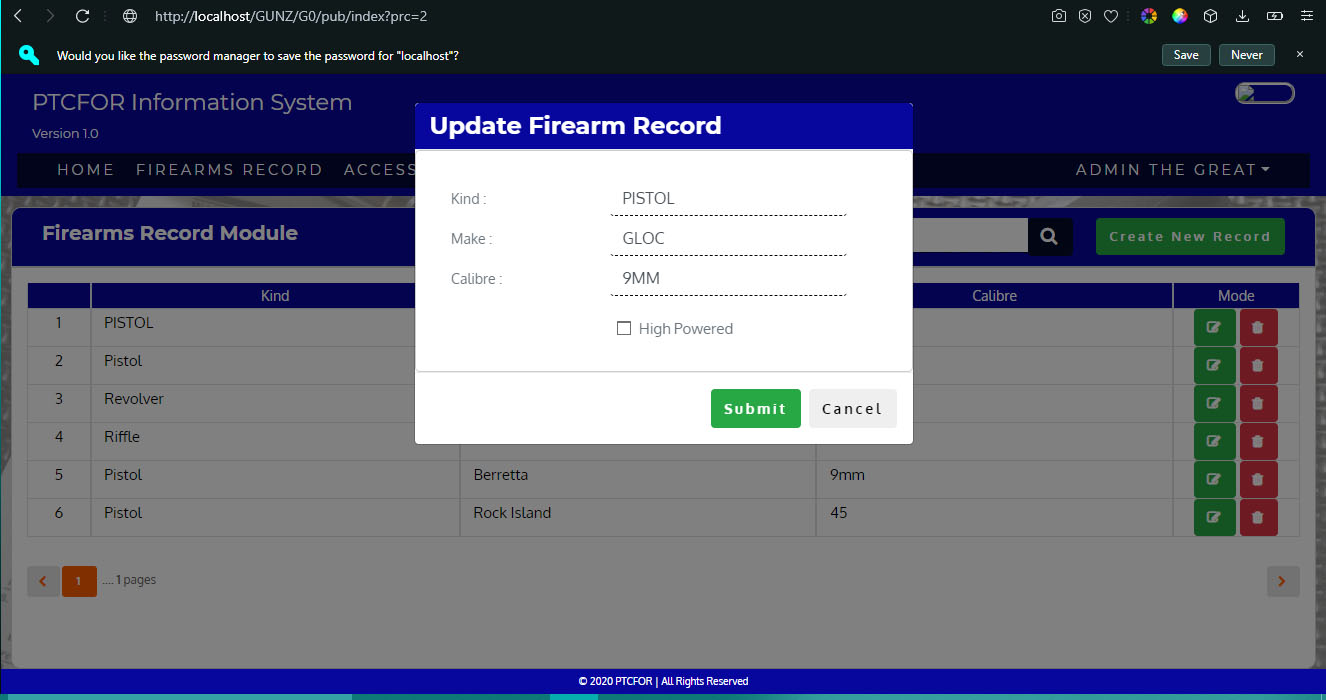Click the browser snapshot camera icon
Viewport: 1326px width, 700px height.
click(1059, 16)
